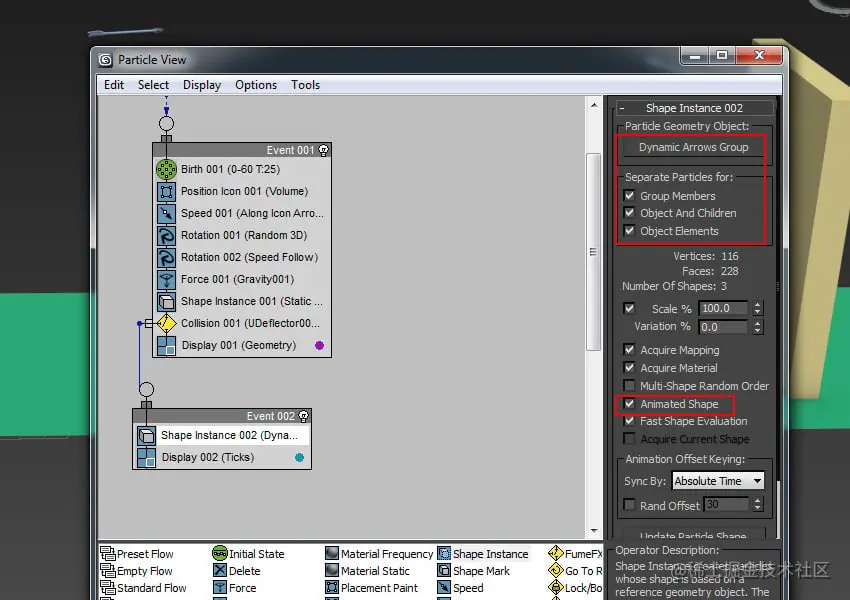Collapse the Shape Instance 002 rollout
Image resolution: width=850 pixels, height=600 pixels.
pos(696,108)
